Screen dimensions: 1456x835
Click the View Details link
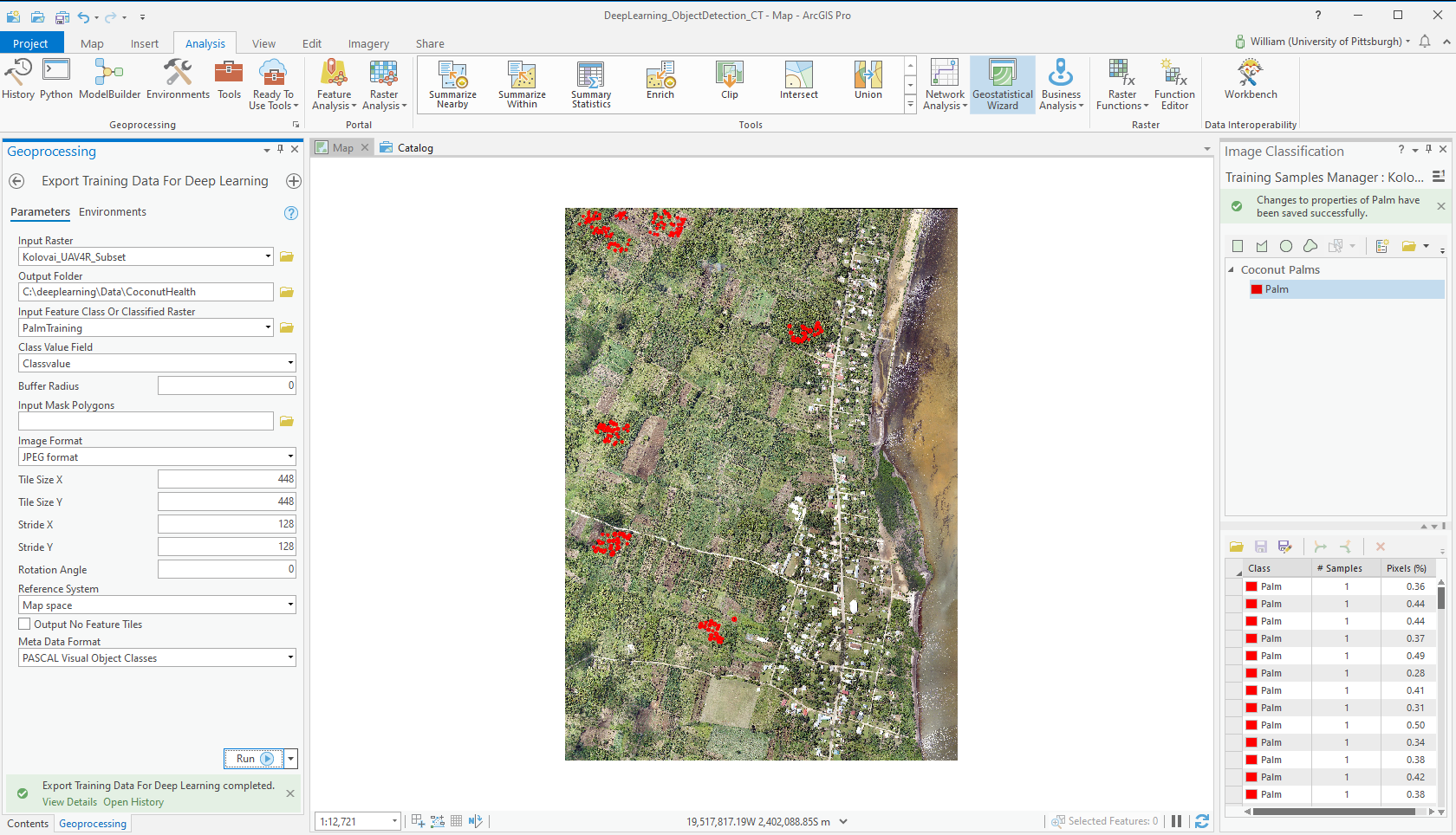click(69, 802)
